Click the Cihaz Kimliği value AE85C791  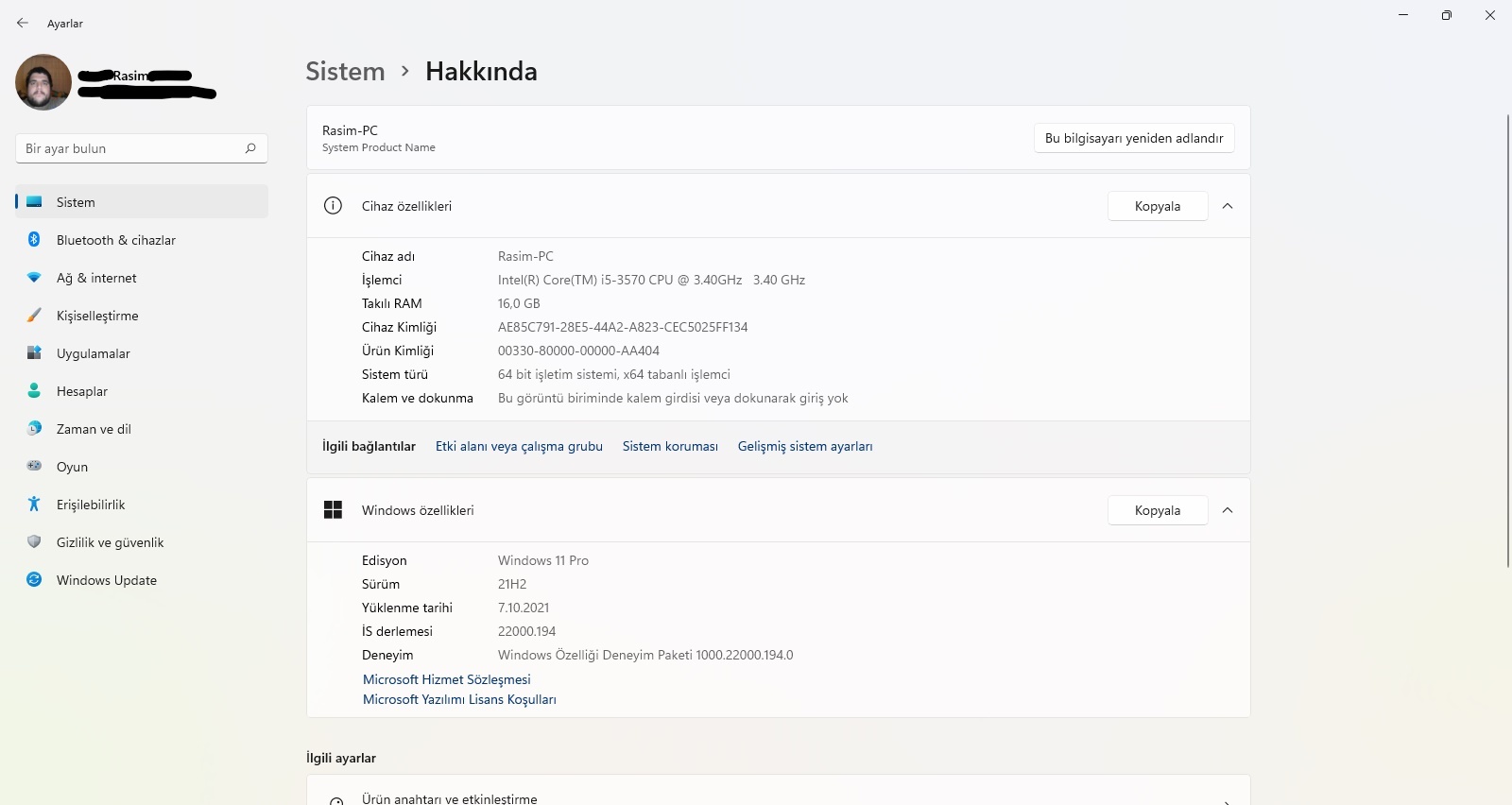coord(623,327)
